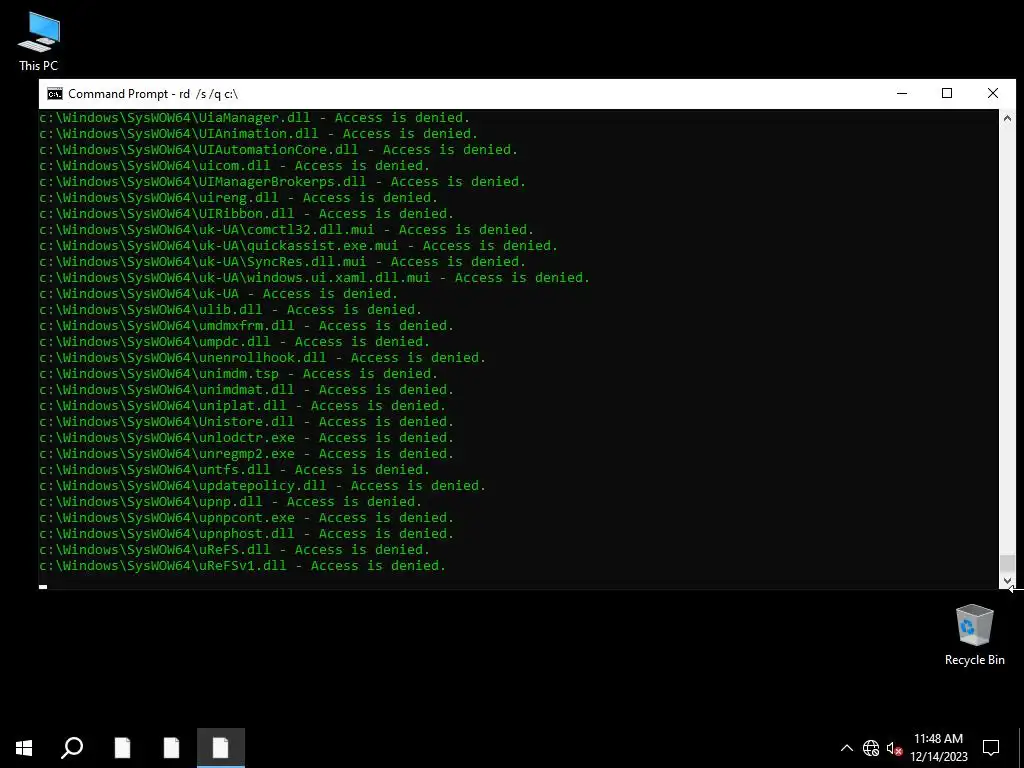Click the Unistore.dll output line
1024x768 pixels.
click(247, 422)
